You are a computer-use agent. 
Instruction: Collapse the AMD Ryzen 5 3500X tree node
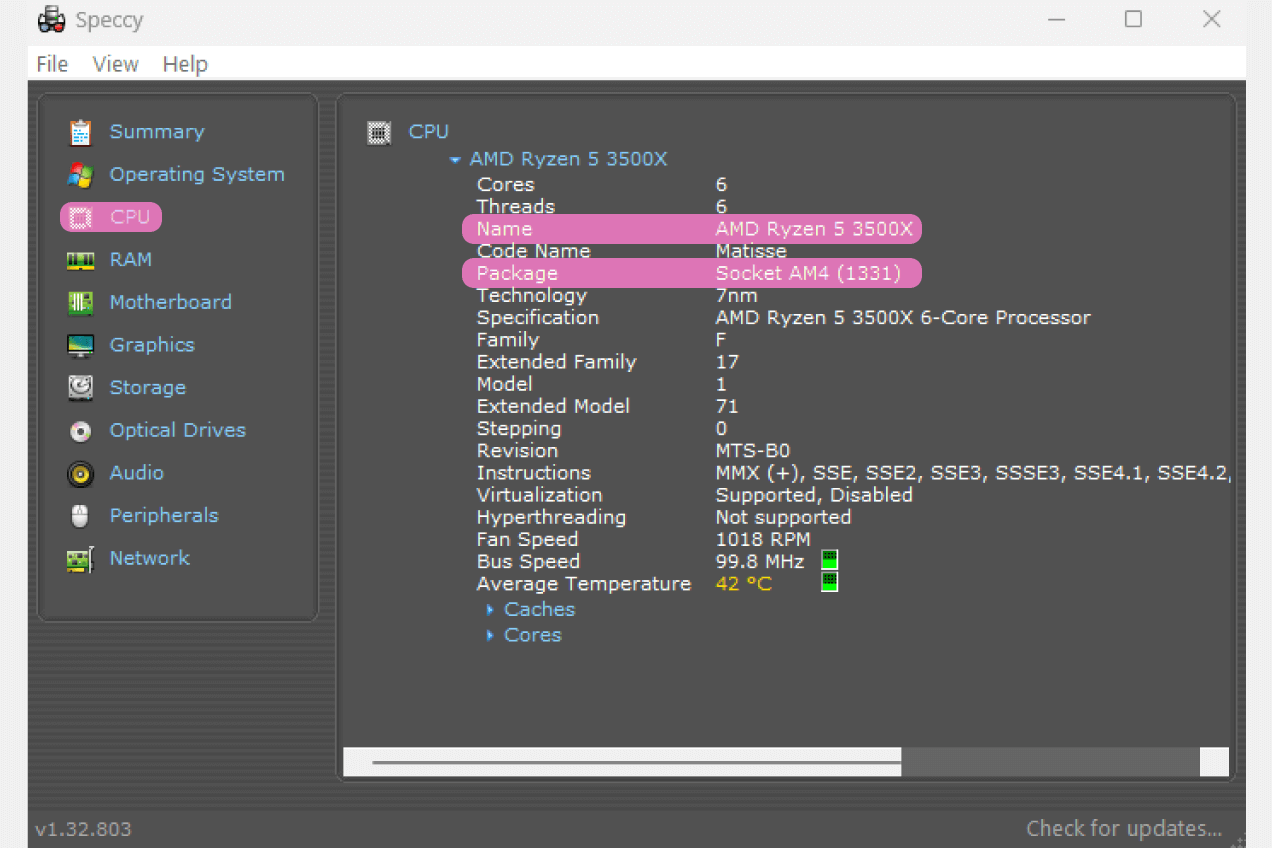pos(455,159)
